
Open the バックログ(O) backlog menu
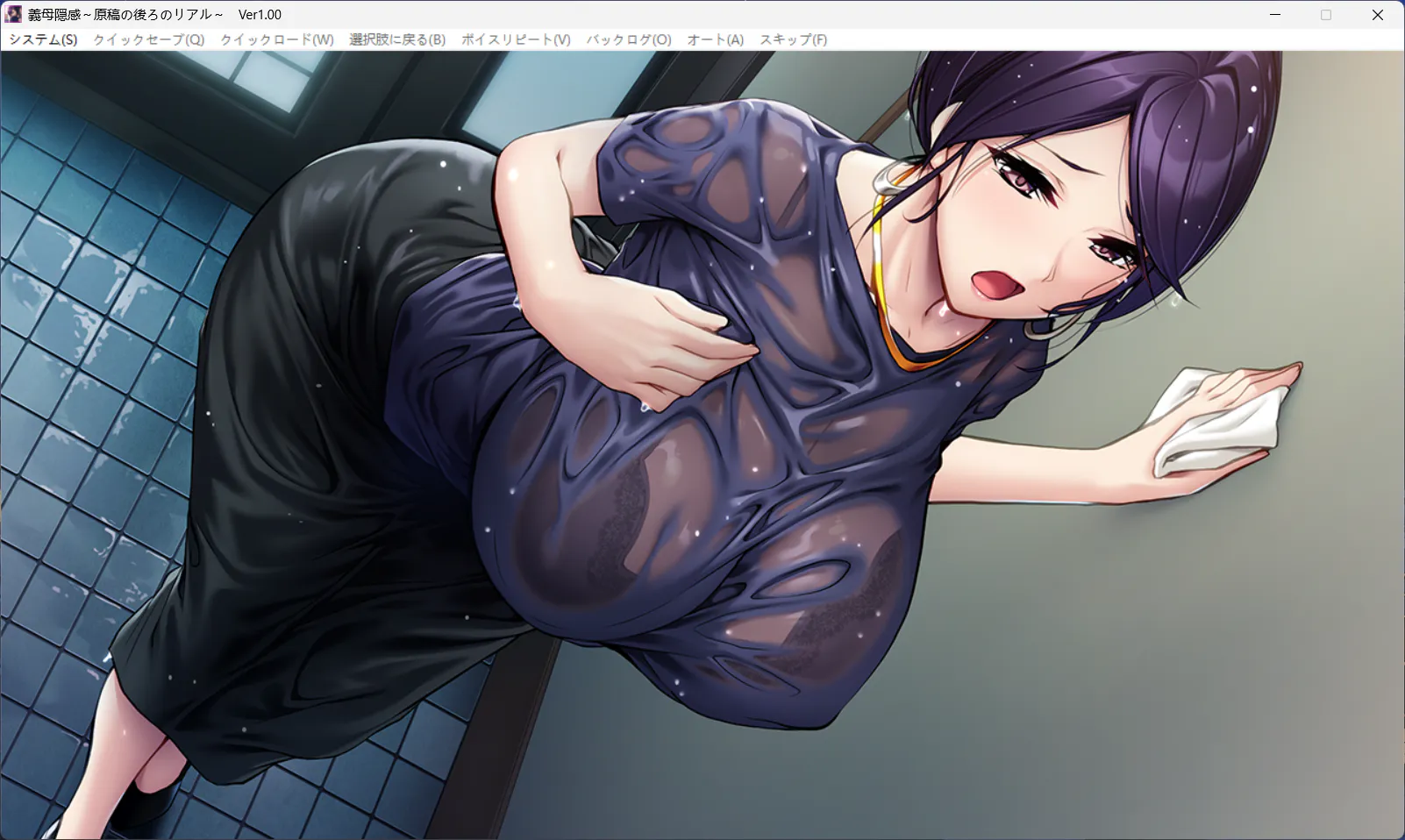point(629,39)
